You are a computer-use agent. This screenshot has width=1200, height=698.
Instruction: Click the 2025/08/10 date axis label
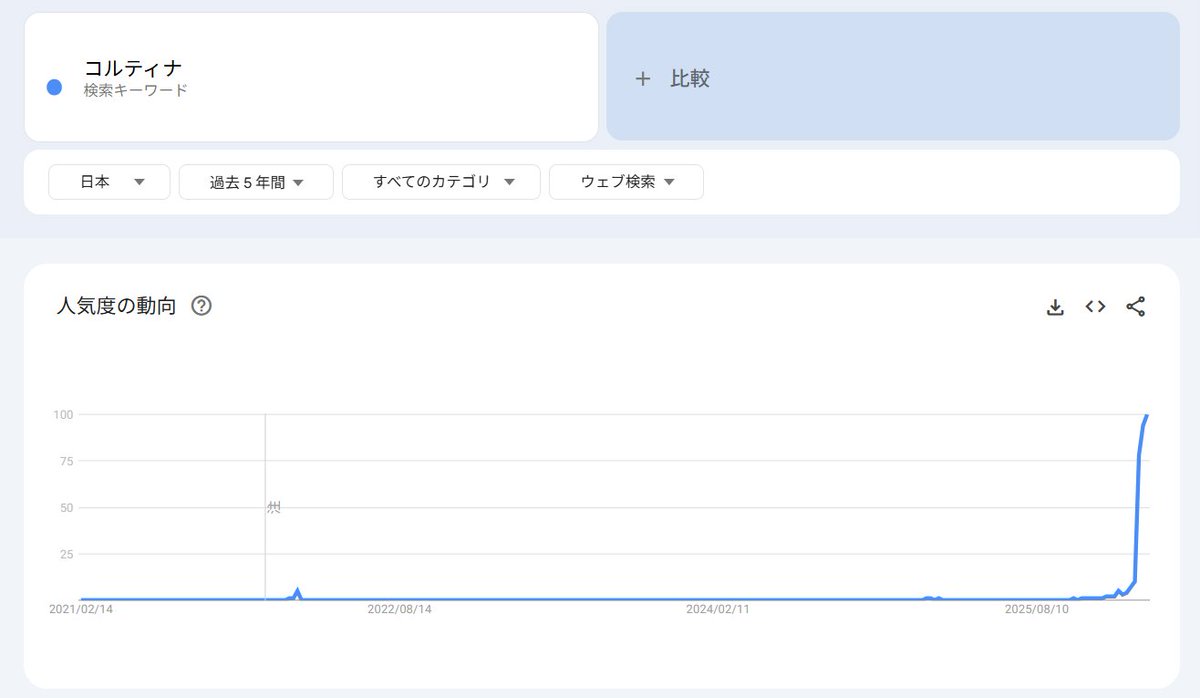[x=1037, y=608]
